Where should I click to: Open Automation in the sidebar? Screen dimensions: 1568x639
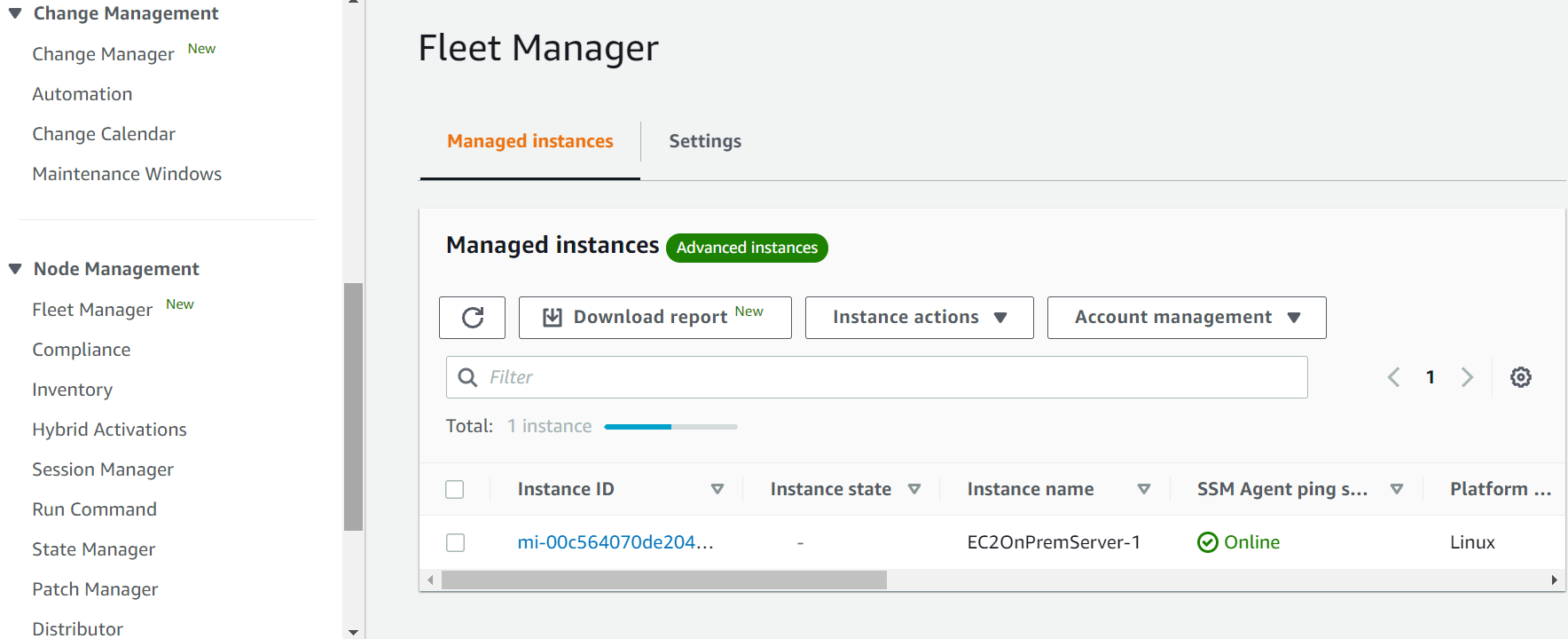point(82,94)
